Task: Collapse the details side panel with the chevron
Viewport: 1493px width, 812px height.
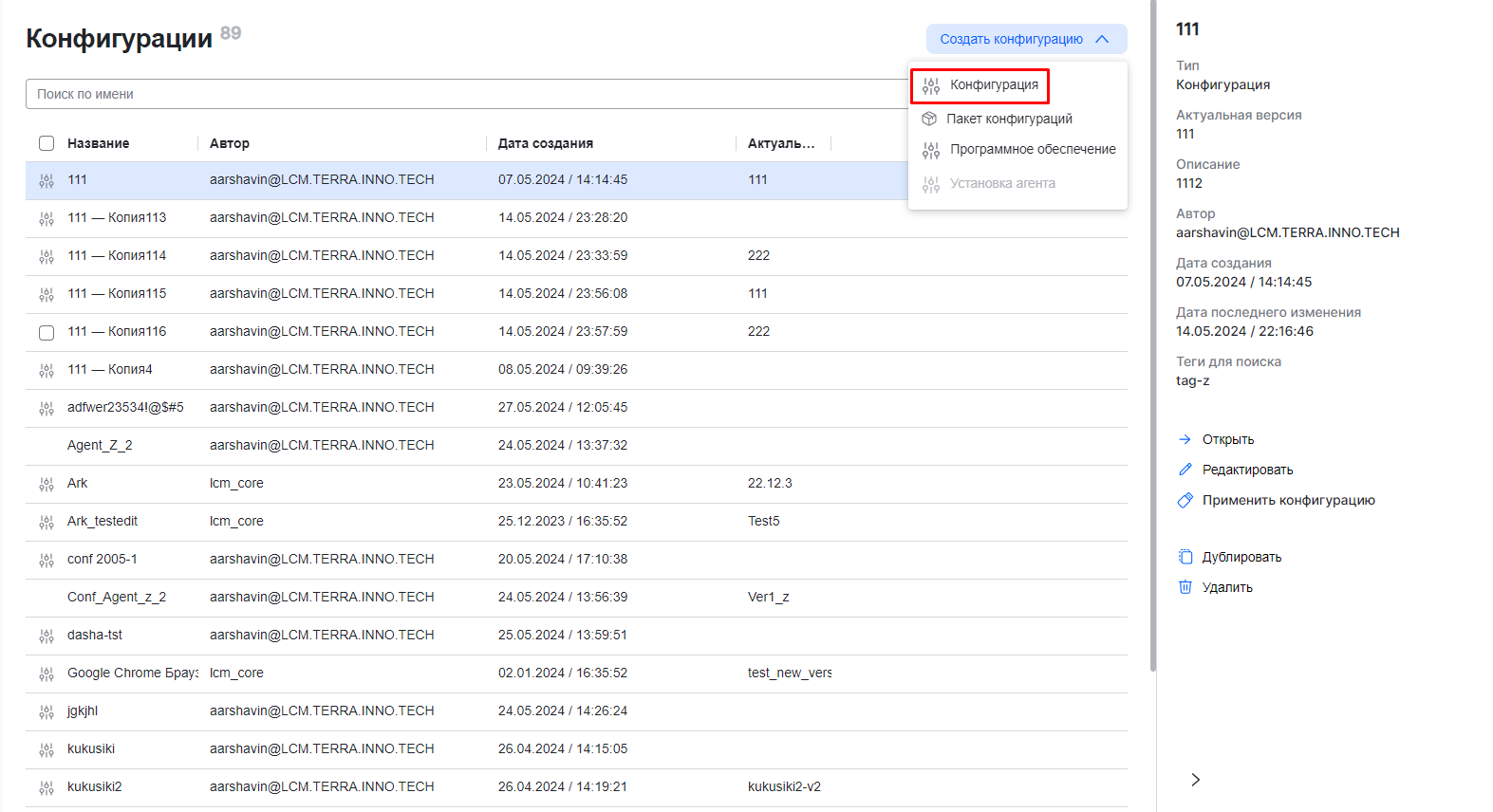Action: click(1195, 779)
